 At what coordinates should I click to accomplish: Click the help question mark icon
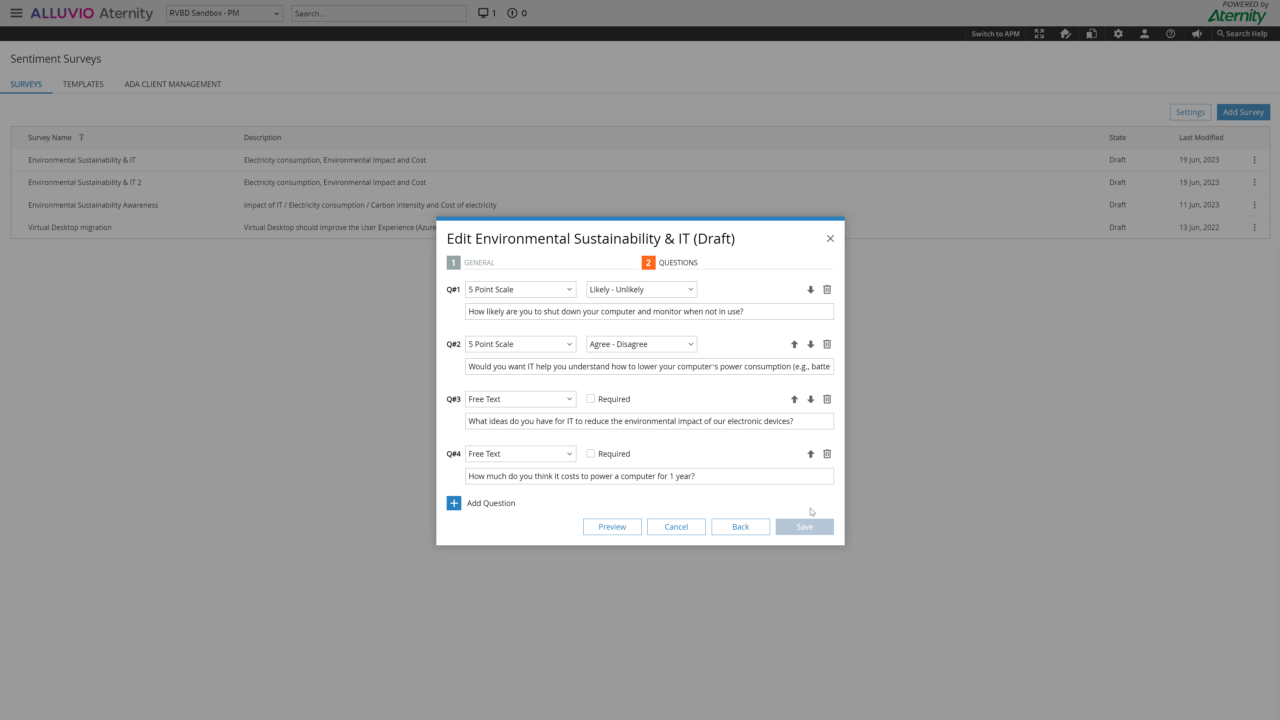[x=1170, y=33]
